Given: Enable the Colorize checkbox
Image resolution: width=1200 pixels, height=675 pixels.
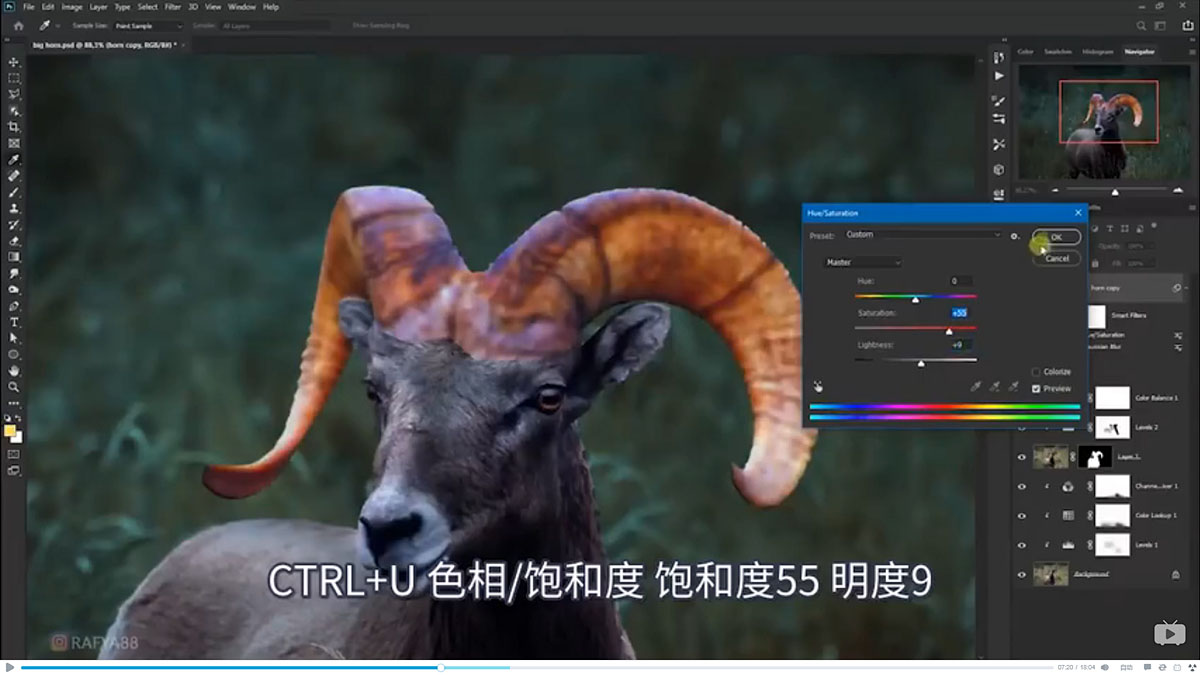Looking at the screenshot, I should click(x=1037, y=372).
